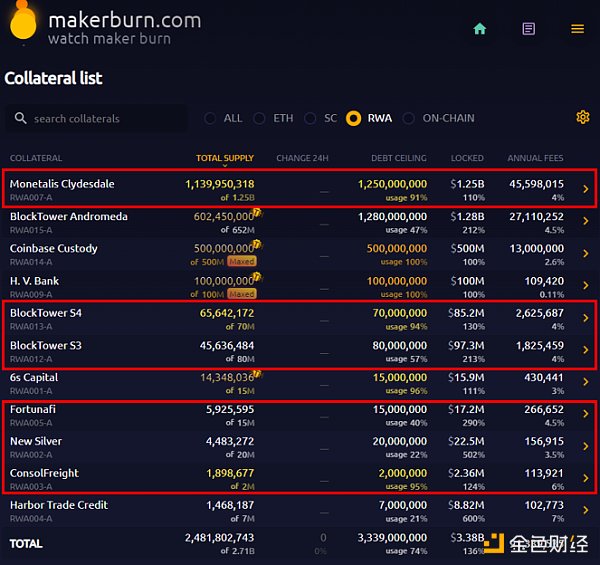Viewport: 600px width, 565px height.
Task: Open the document list icon in header
Action: (x=528, y=29)
